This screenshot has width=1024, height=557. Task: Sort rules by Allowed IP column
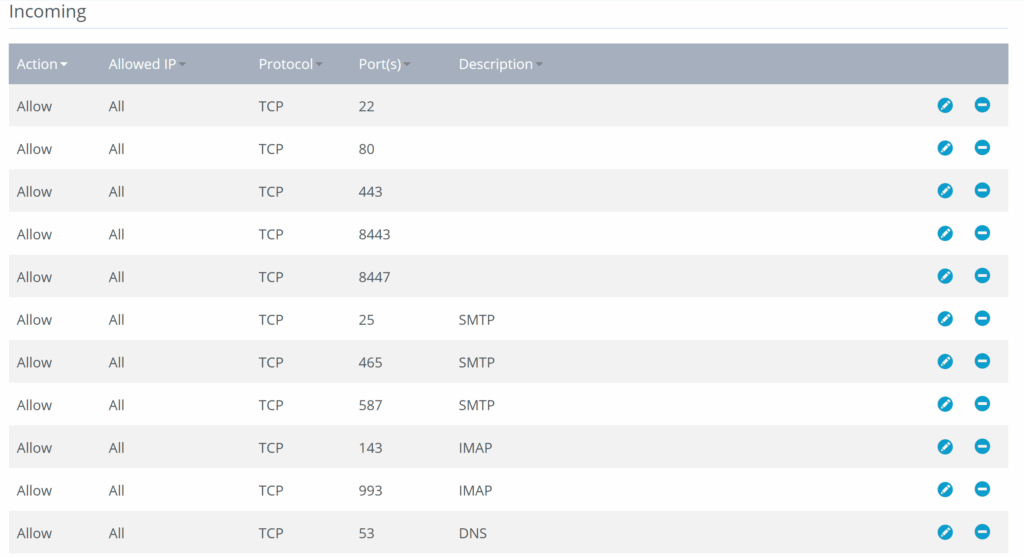[x=147, y=64]
